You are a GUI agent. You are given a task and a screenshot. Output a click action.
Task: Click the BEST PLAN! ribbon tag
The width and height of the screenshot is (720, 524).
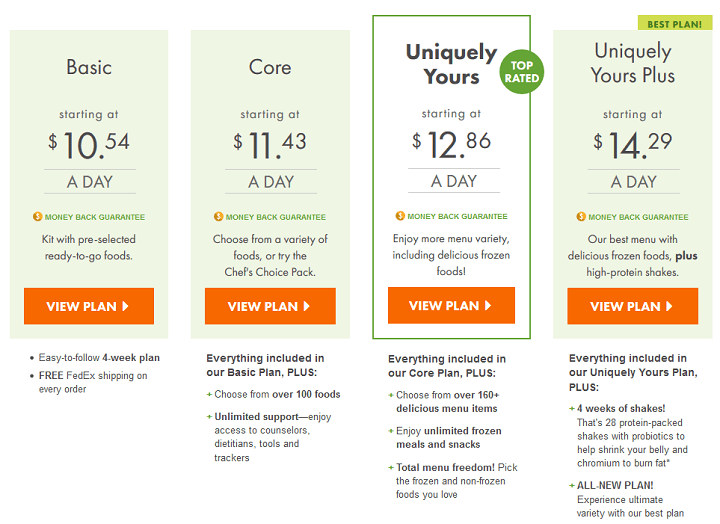pyautogui.click(x=675, y=24)
